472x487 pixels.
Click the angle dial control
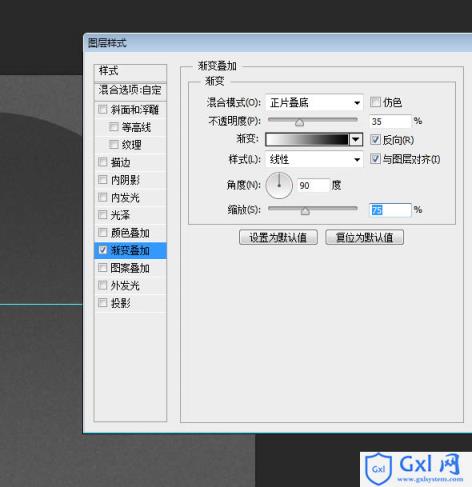[x=279, y=185]
